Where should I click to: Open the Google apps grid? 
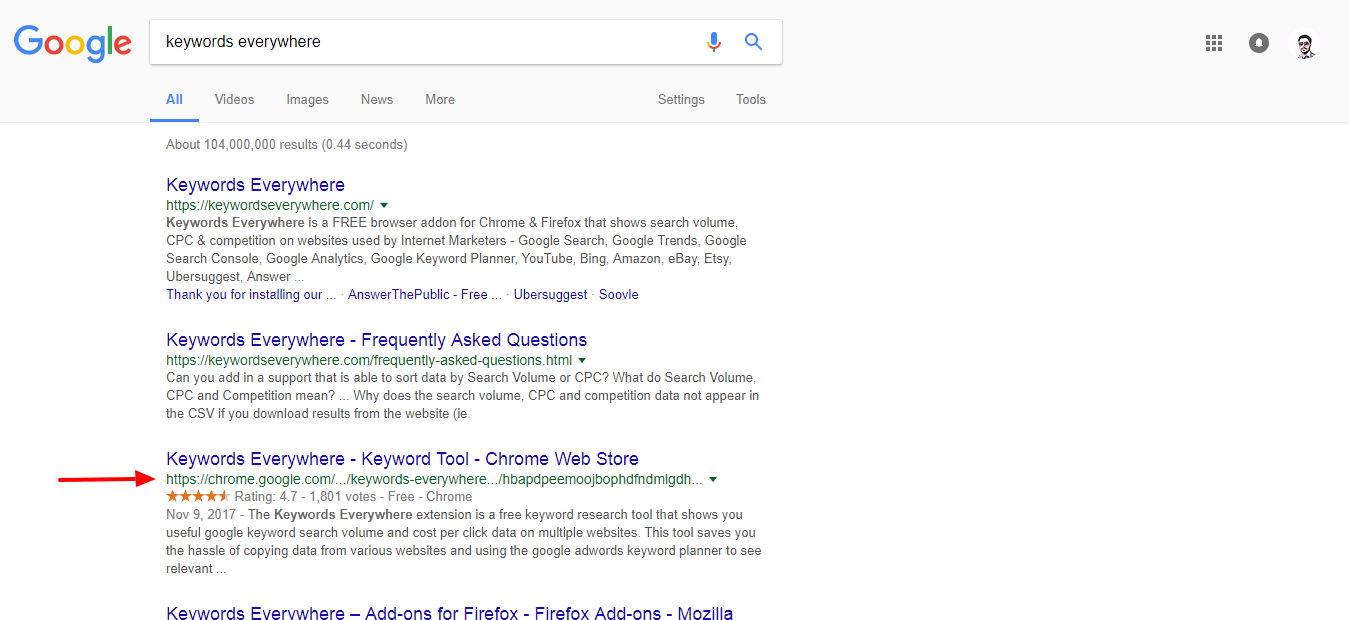(x=1214, y=43)
